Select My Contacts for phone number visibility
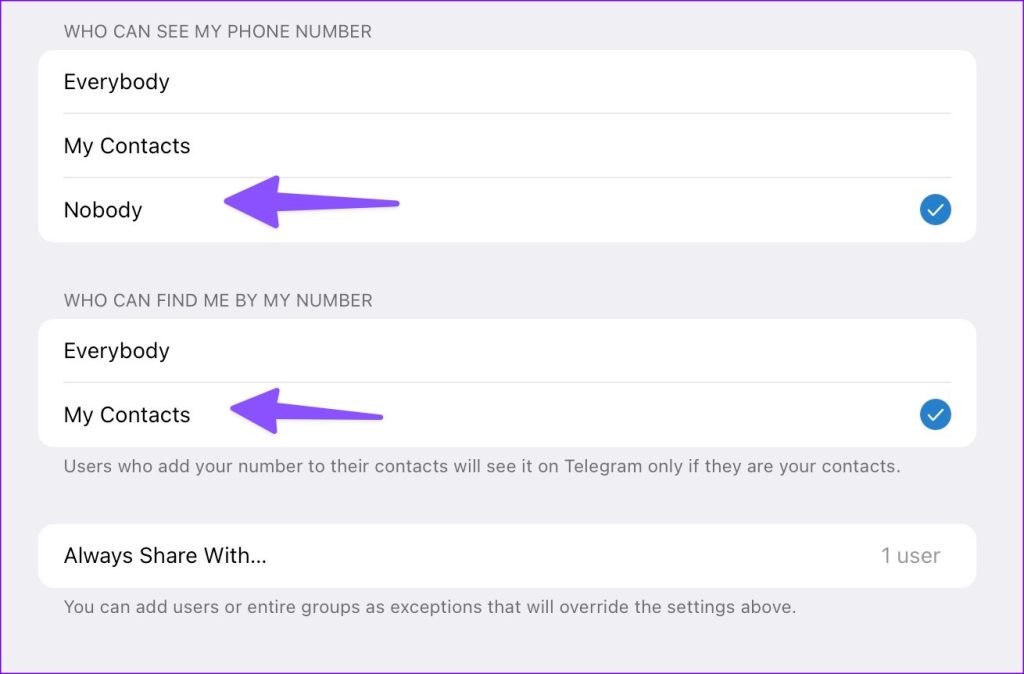The width and height of the screenshot is (1024, 674). coord(507,146)
